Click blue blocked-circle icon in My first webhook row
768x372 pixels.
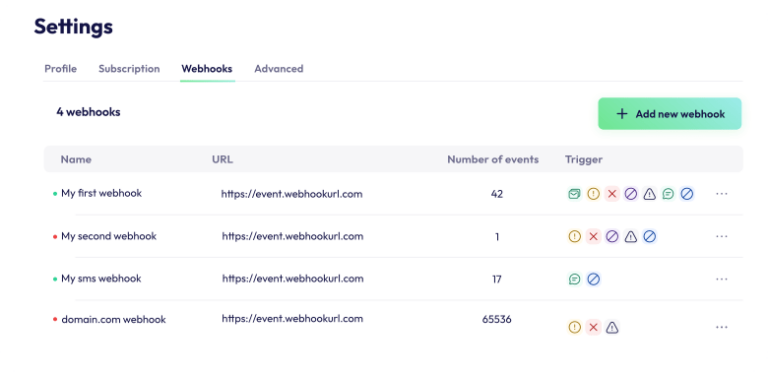coord(687,194)
